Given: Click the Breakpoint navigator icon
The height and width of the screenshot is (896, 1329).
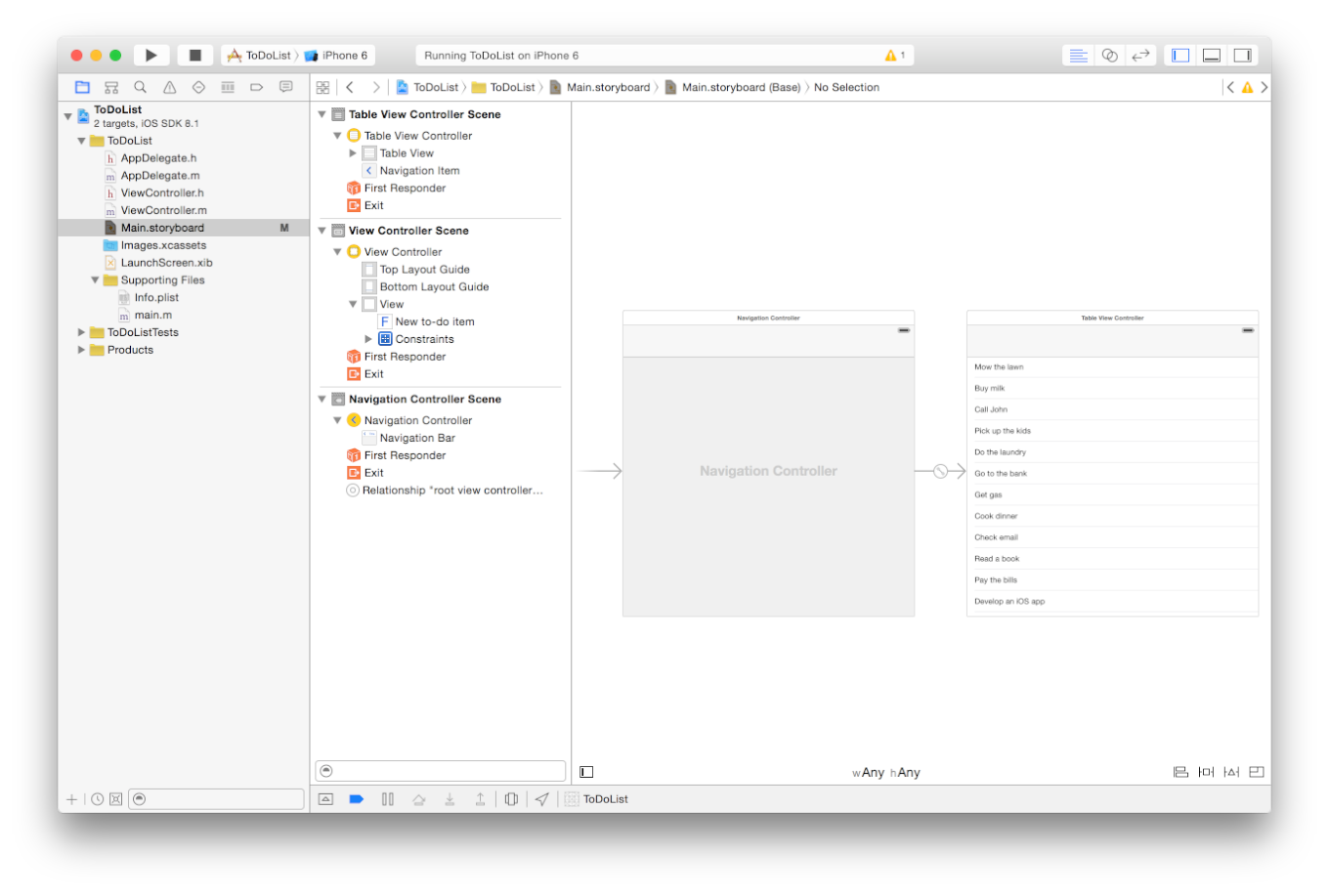Looking at the screenshot, I should [x=256, y=87].
